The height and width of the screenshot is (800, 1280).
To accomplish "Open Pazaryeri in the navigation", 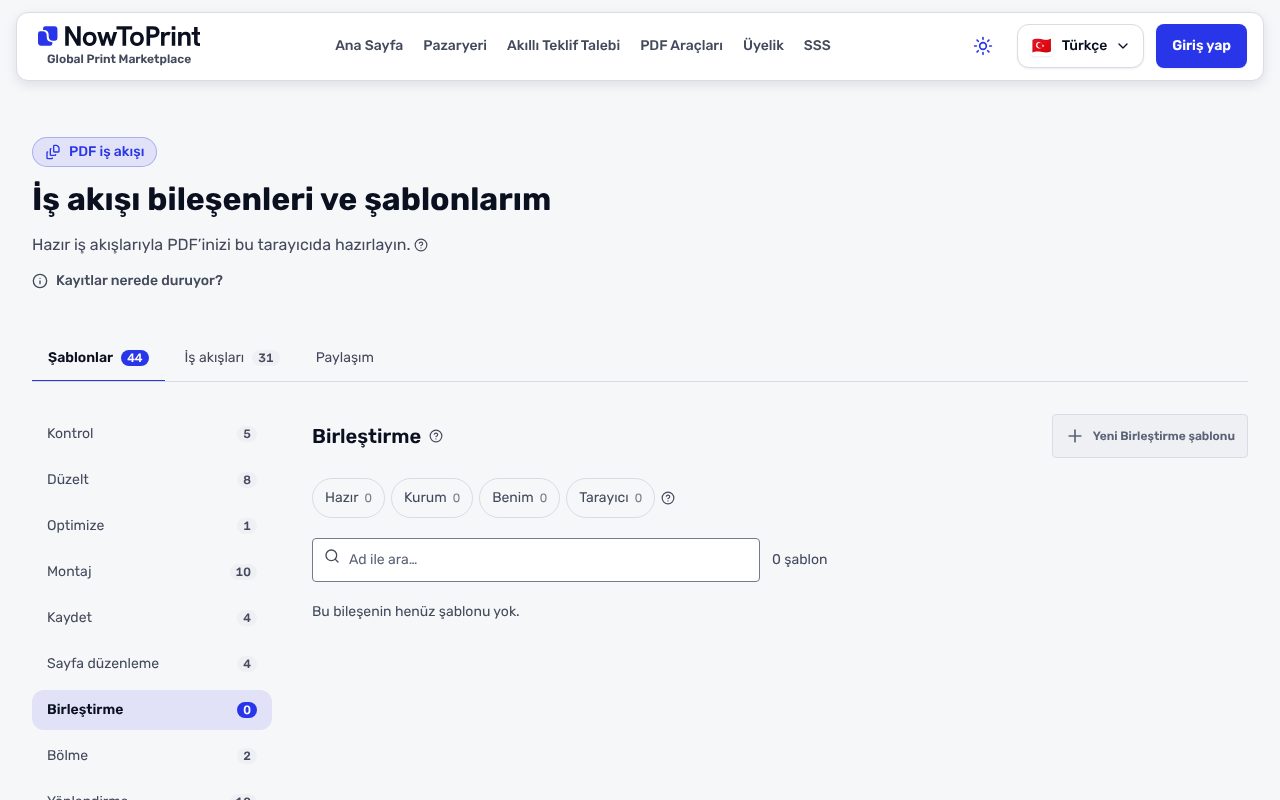I will click(x=455, y=45).
